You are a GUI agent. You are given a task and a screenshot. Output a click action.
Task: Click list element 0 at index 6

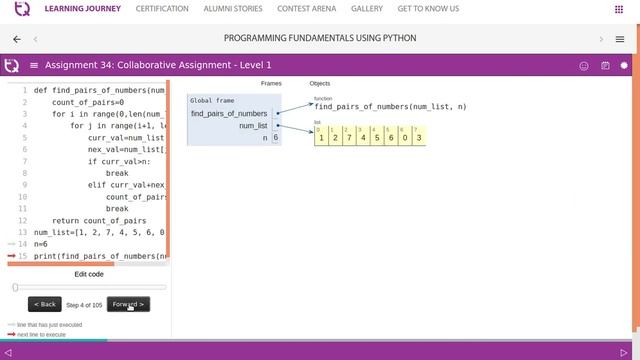(405, 136)
